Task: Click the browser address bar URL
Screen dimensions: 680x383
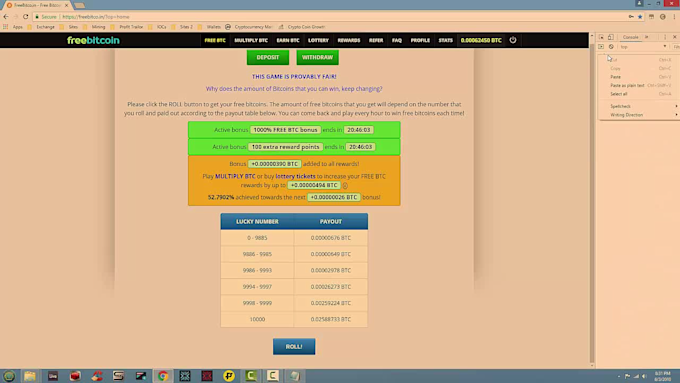Action: tap(95, 16)
